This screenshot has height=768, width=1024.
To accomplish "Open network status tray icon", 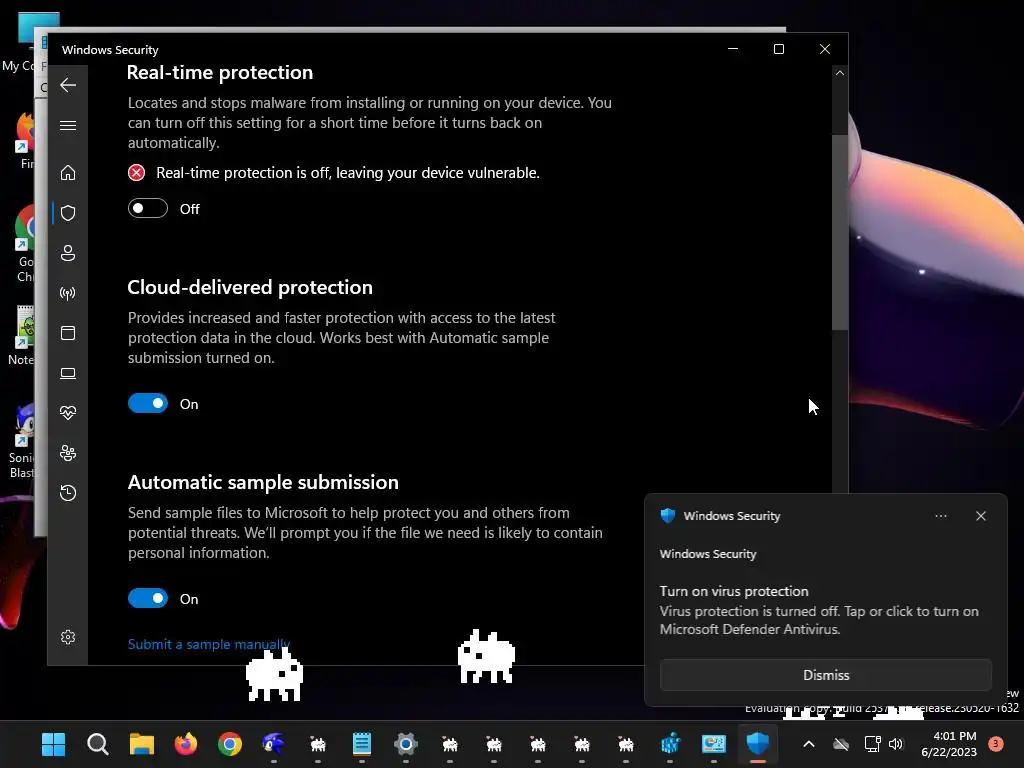I will point(872,744).
